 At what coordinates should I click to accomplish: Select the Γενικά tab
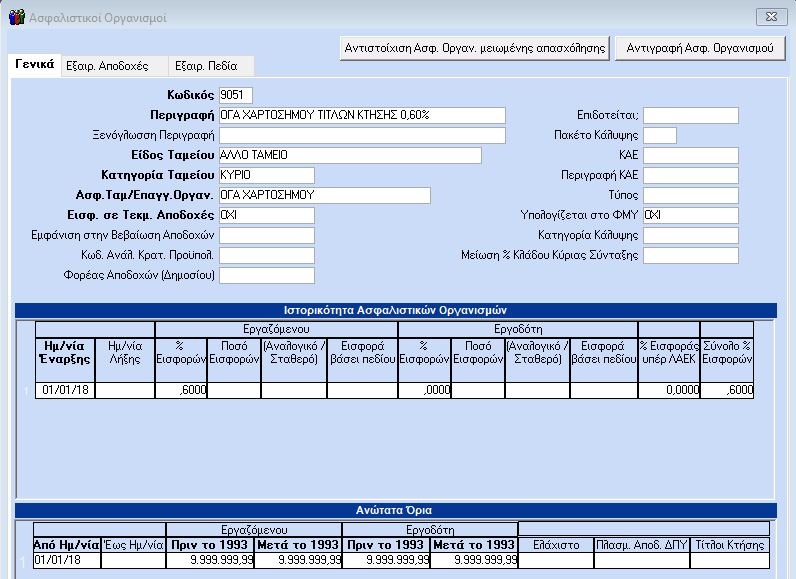pos(34,65)
